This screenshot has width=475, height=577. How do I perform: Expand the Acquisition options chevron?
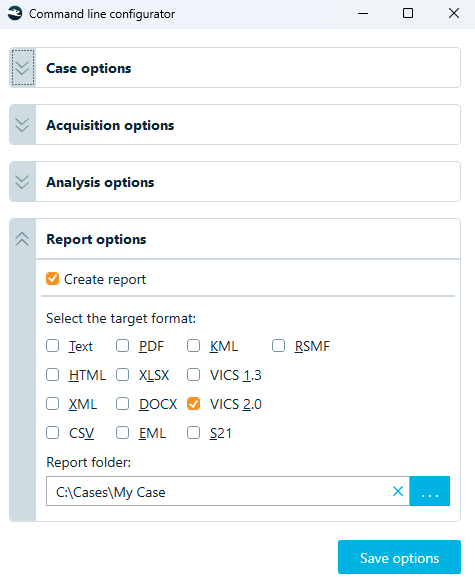click(22, 125)
